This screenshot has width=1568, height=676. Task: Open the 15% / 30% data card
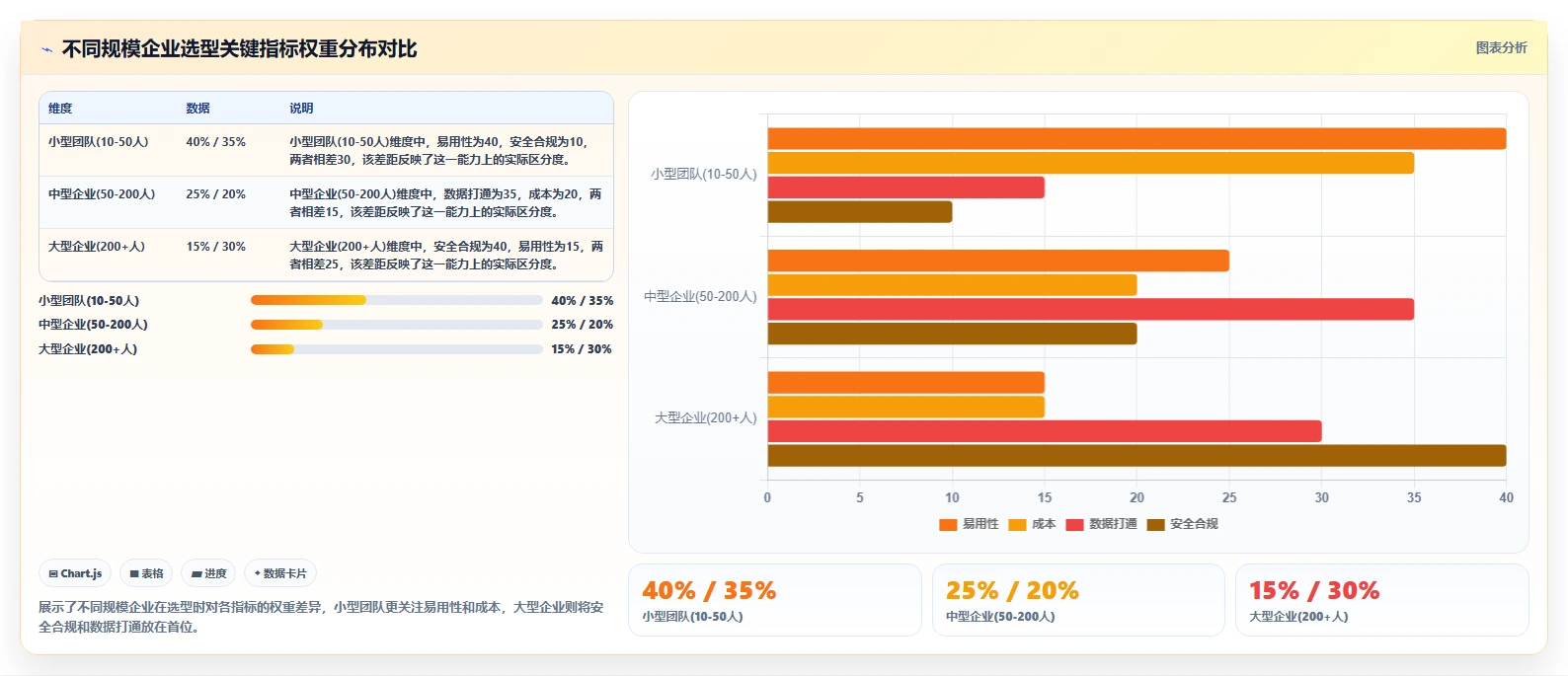(x=1381, y=600)
